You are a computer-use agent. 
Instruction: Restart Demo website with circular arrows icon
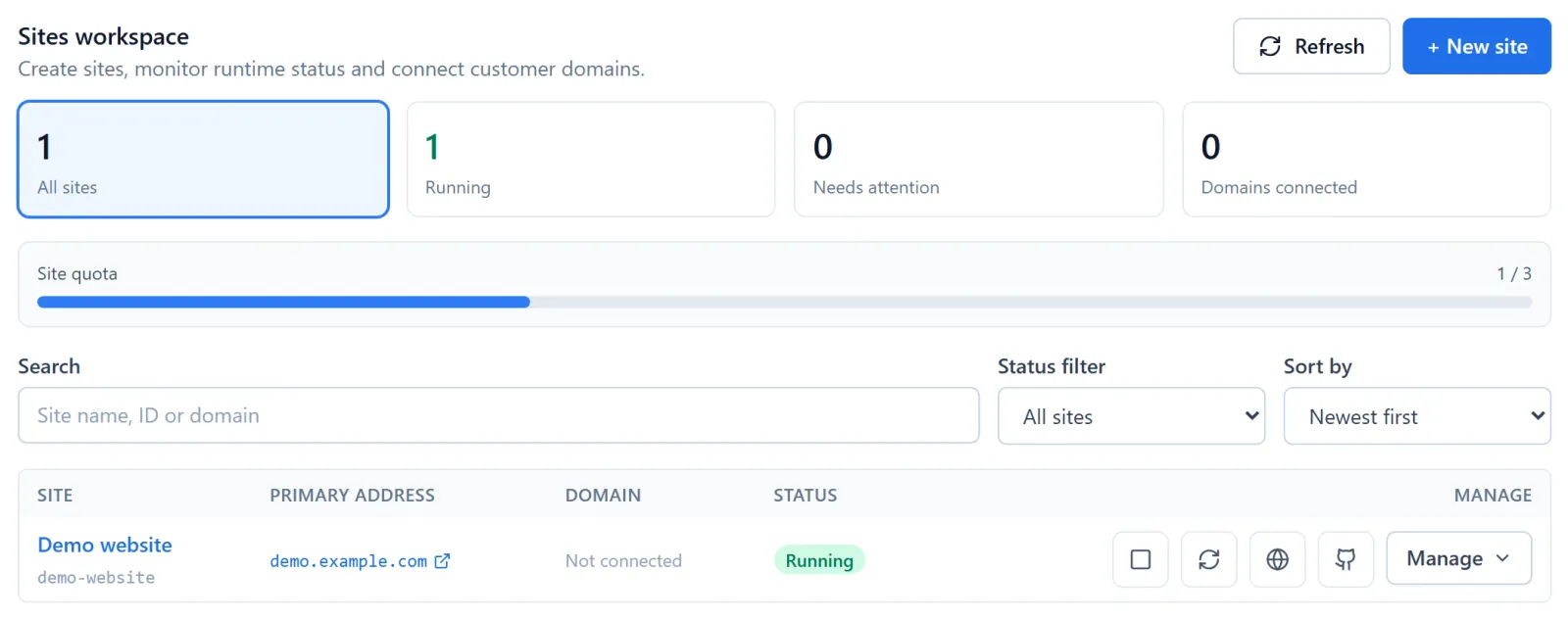point(1208,559)
